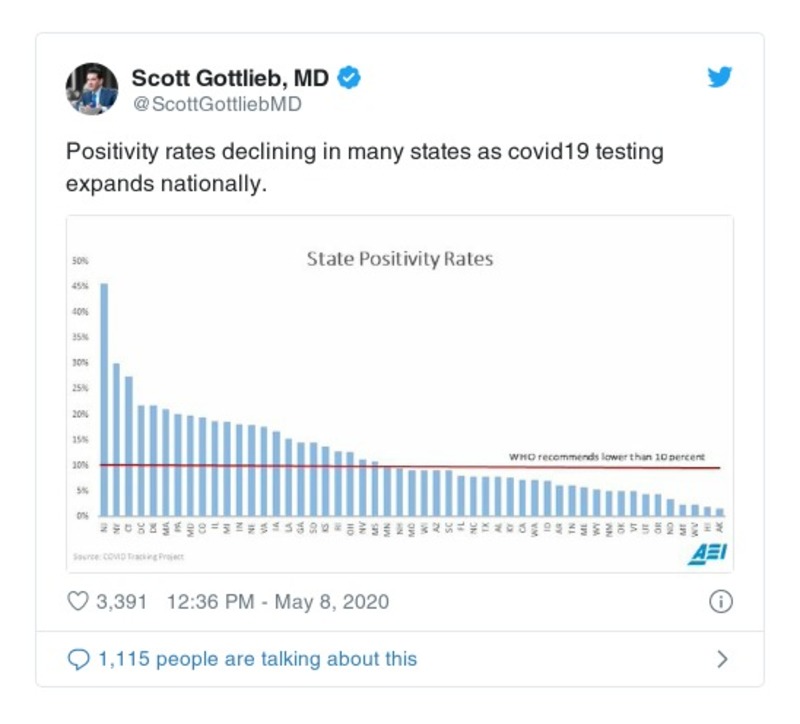Click the red WHO 10 percent line label

tap(607, 457)
